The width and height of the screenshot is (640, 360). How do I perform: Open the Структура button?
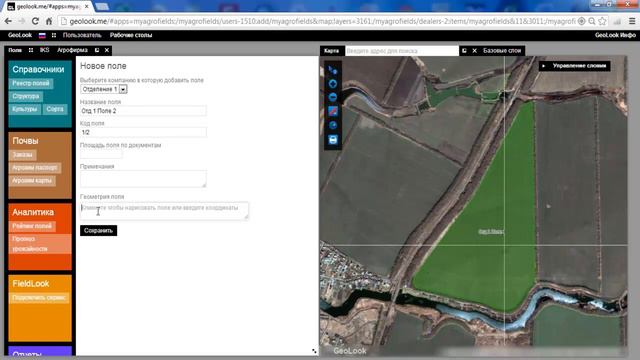click(26, 96)
